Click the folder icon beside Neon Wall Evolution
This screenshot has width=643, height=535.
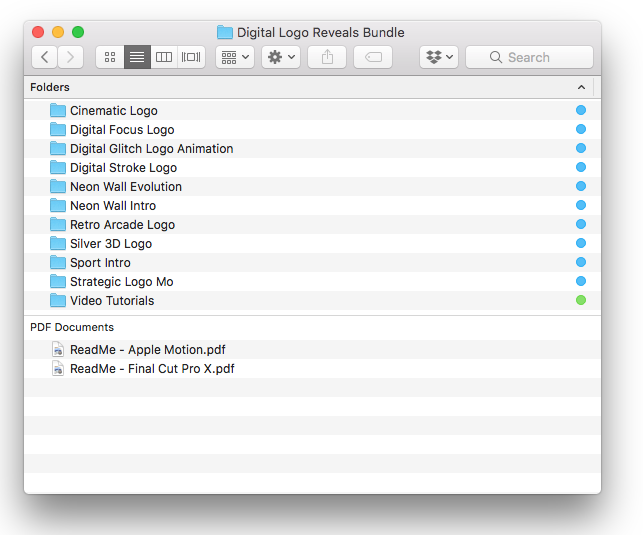58,187
